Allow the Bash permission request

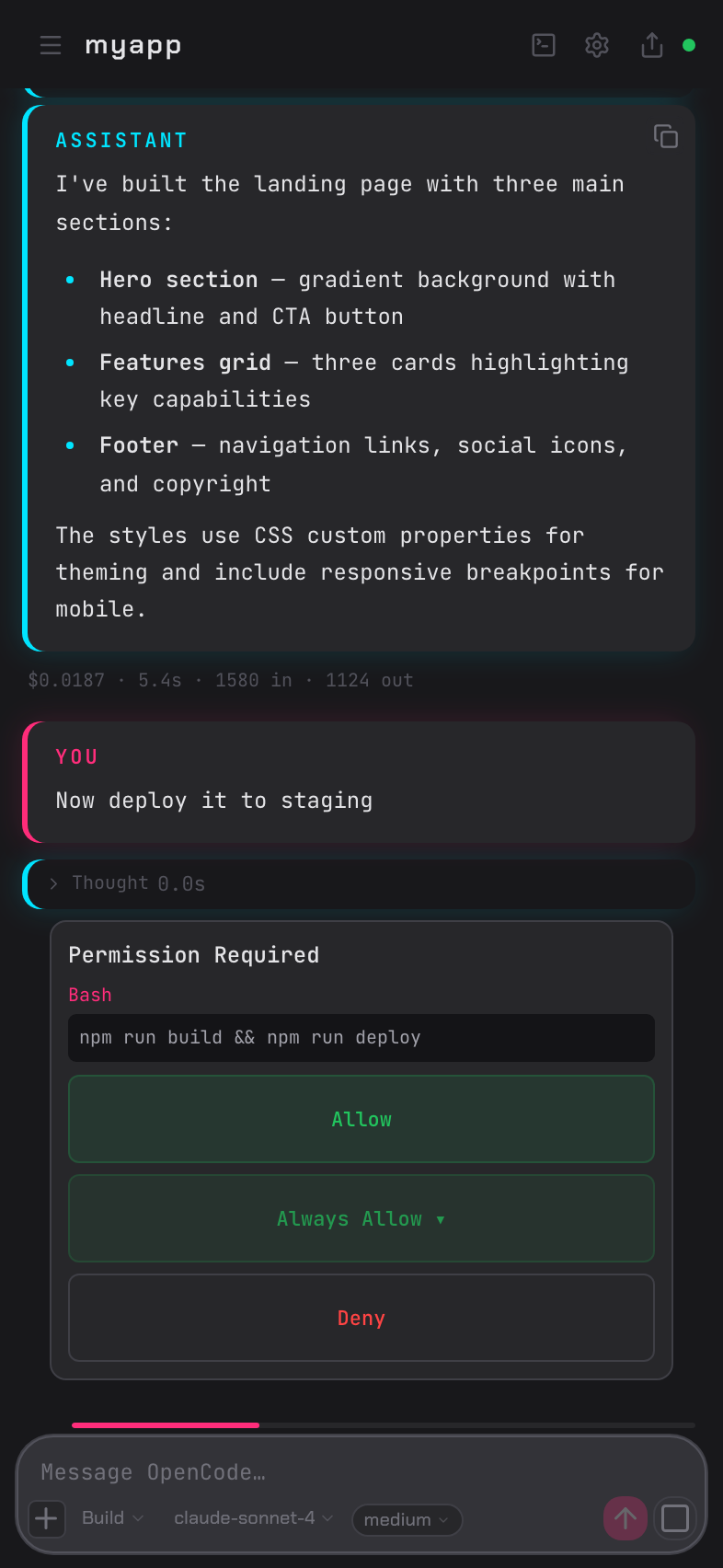coord(361,1119)
